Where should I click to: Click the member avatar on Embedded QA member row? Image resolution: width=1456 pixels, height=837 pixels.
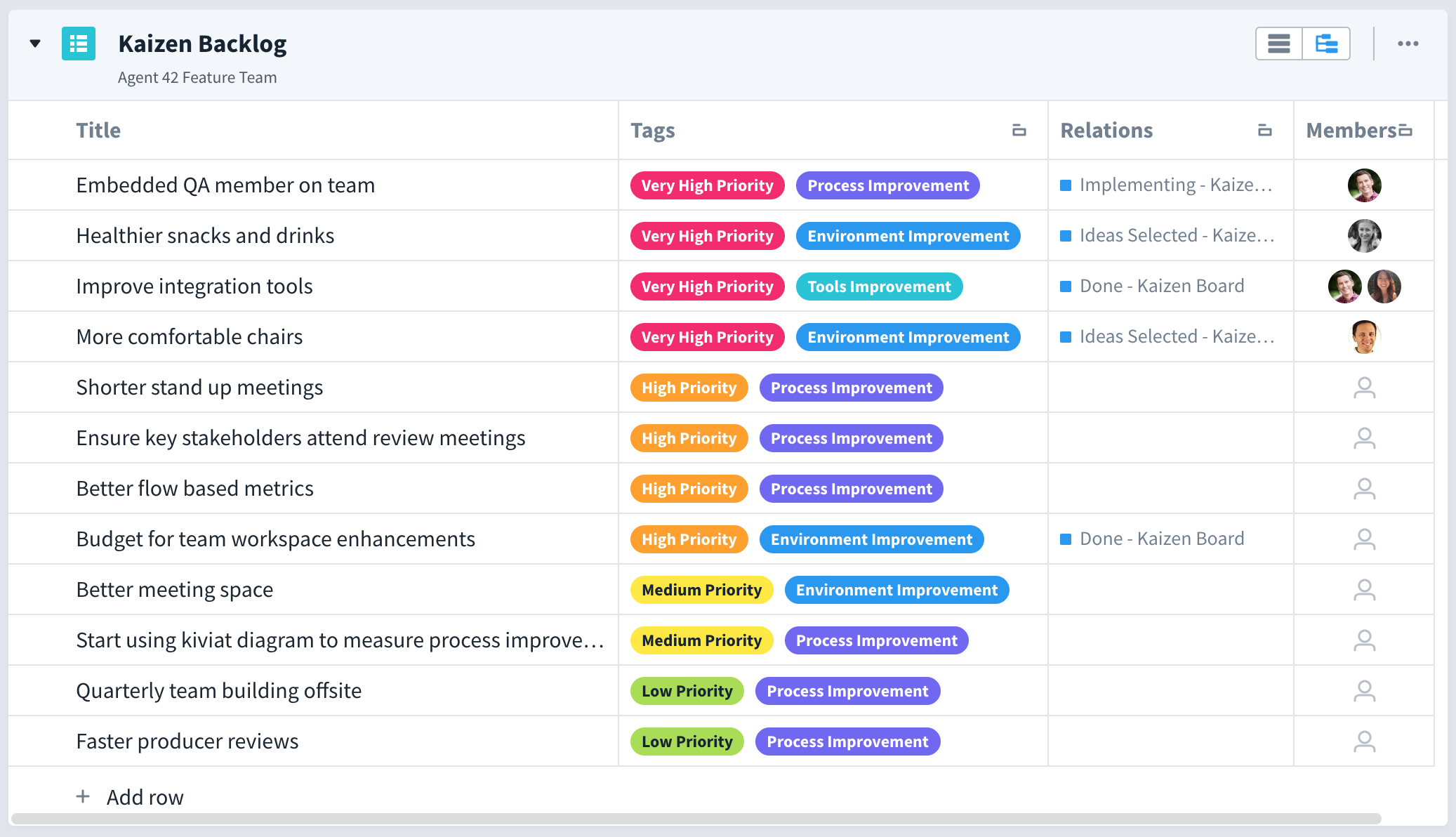click(1364, 185)
